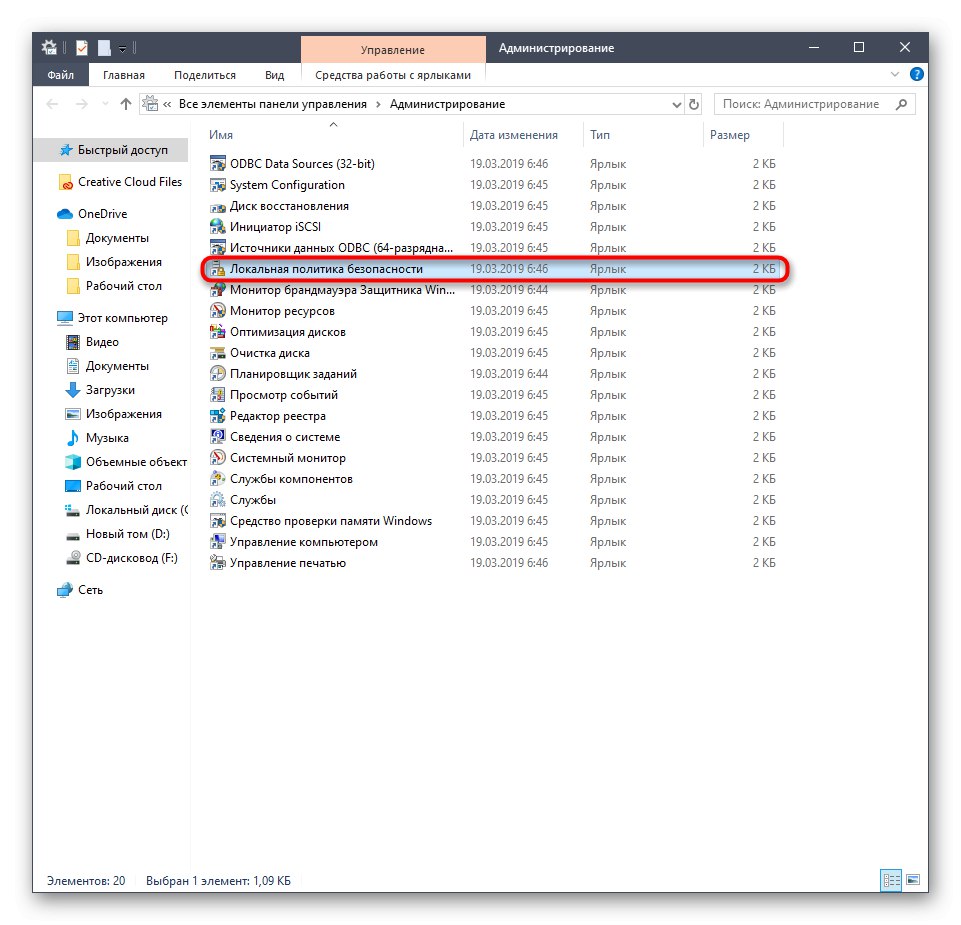Image resolution: width=961 pixels, height=925 pixels.
Task: Navigate back using the Back arrow
Action: point(51,103)
